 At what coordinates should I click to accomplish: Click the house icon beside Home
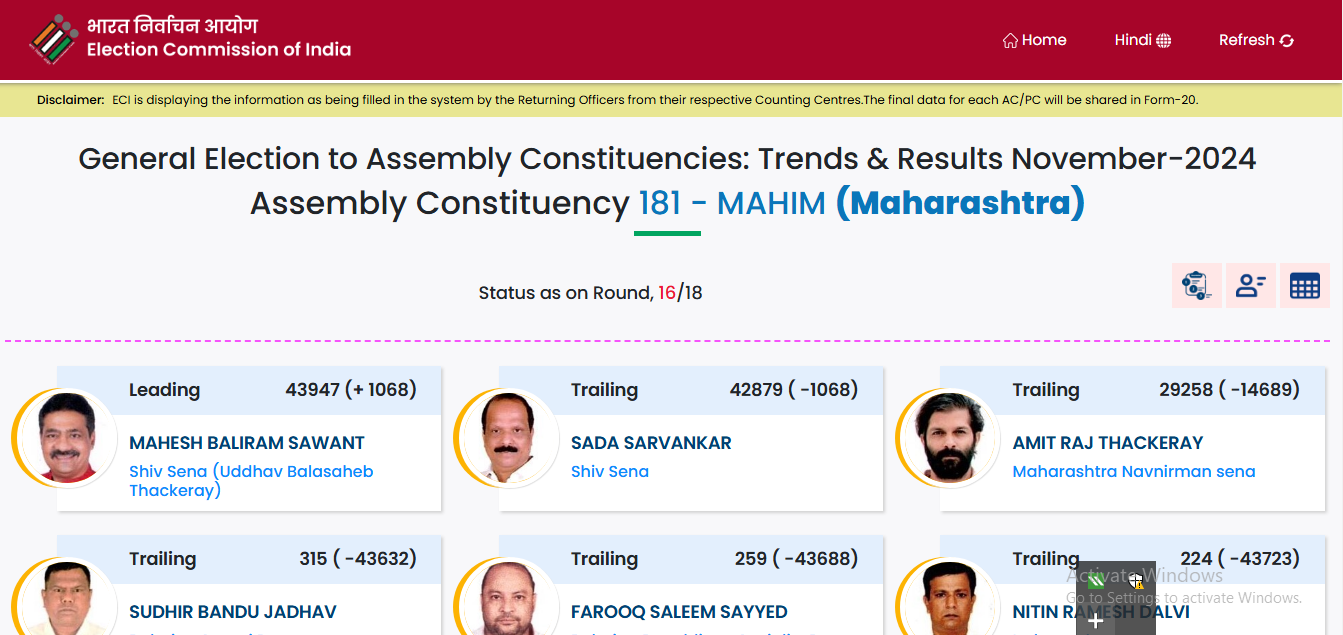(1010, 41)
